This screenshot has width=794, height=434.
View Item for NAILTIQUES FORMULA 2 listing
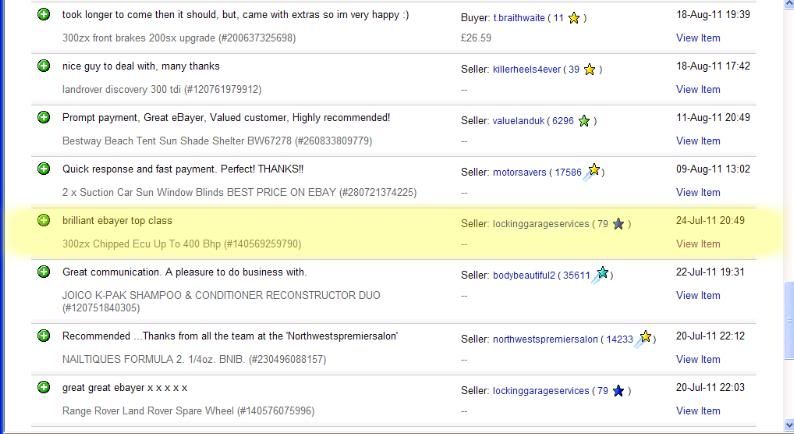pos(698,359)
